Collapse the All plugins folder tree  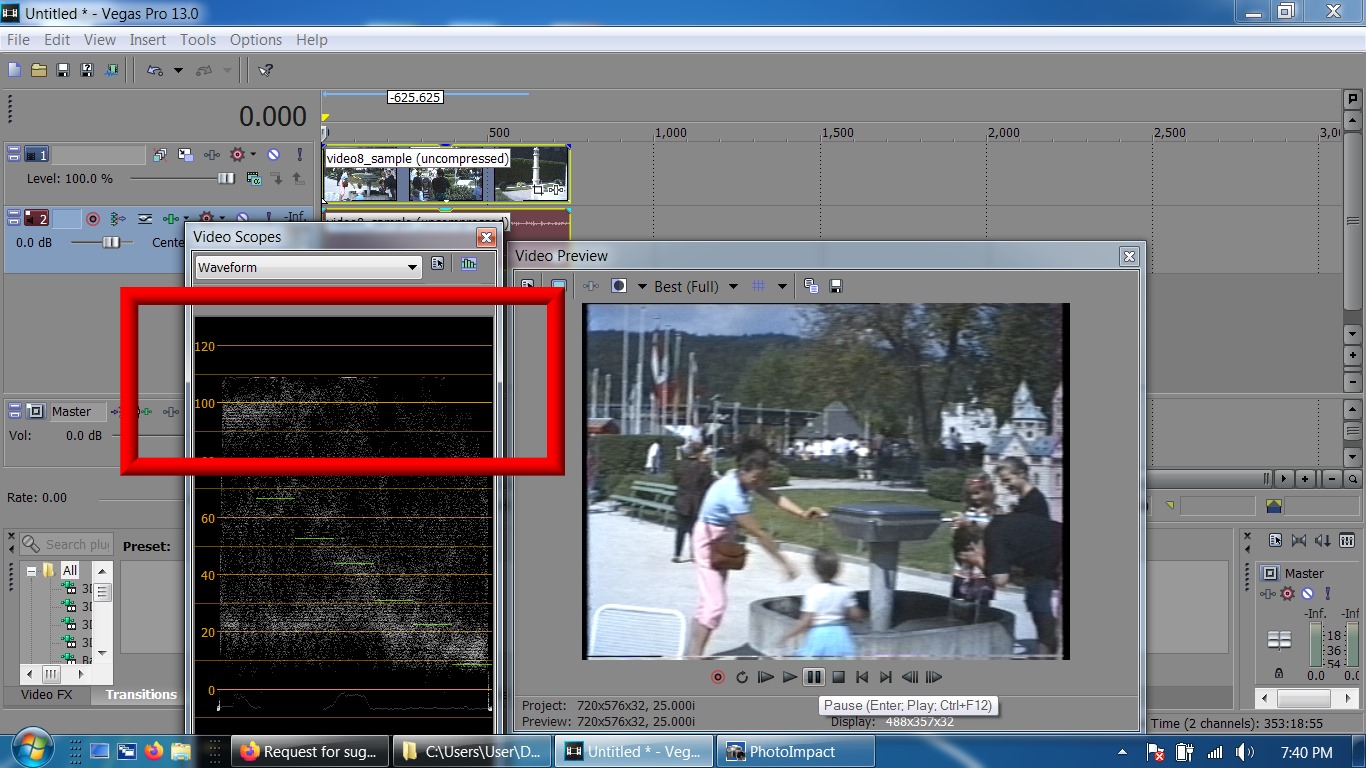[31, 571]
